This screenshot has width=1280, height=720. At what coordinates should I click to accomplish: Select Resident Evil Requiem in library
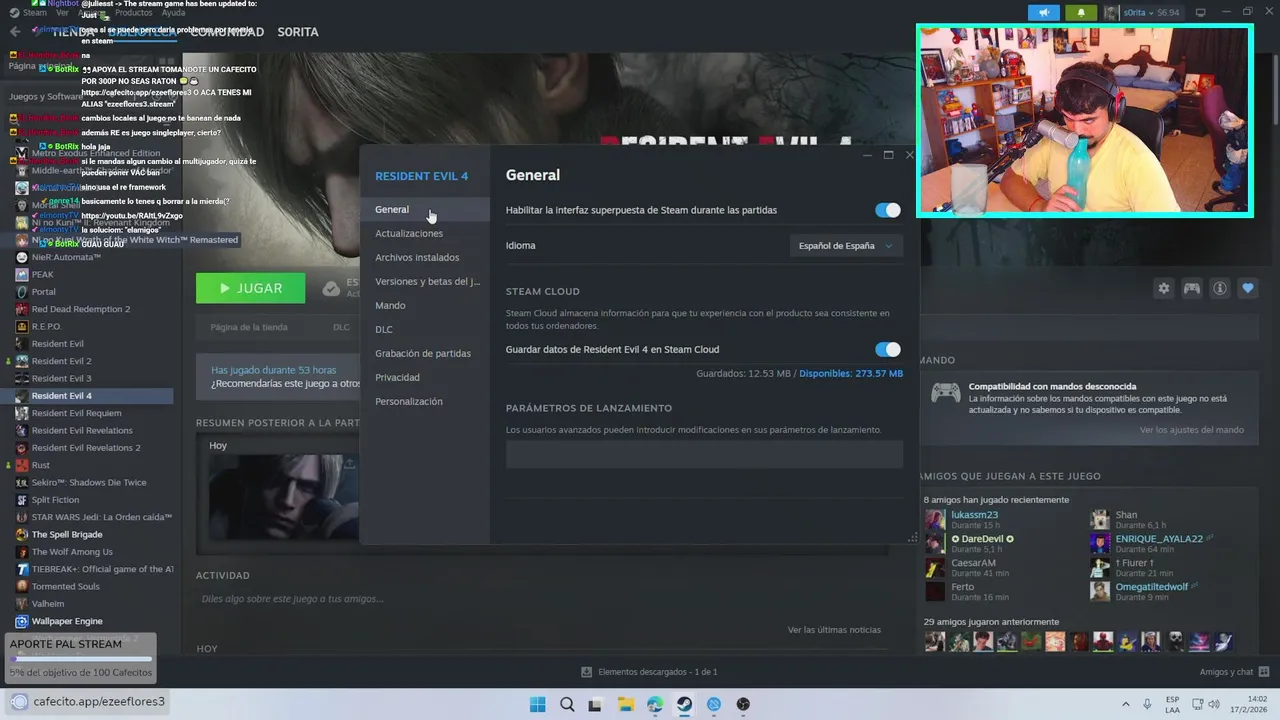pos(76,413)
